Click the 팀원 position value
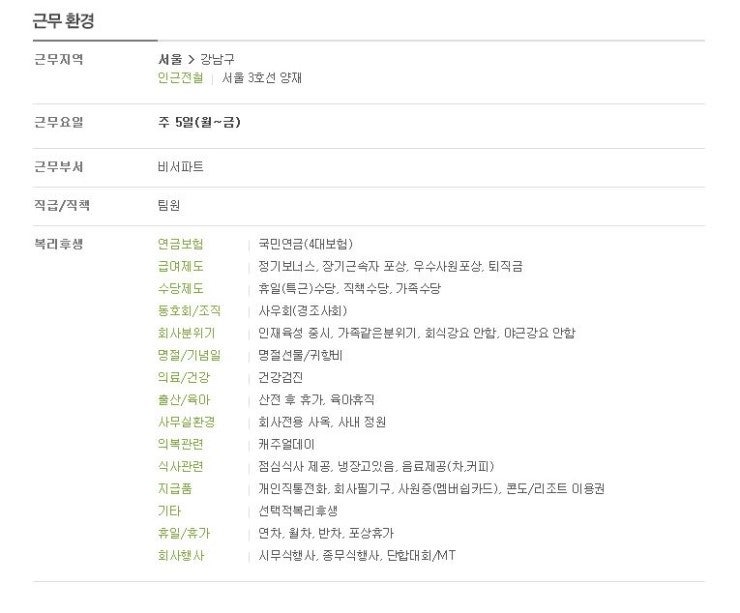740x613 pixels. click(169, 205)
